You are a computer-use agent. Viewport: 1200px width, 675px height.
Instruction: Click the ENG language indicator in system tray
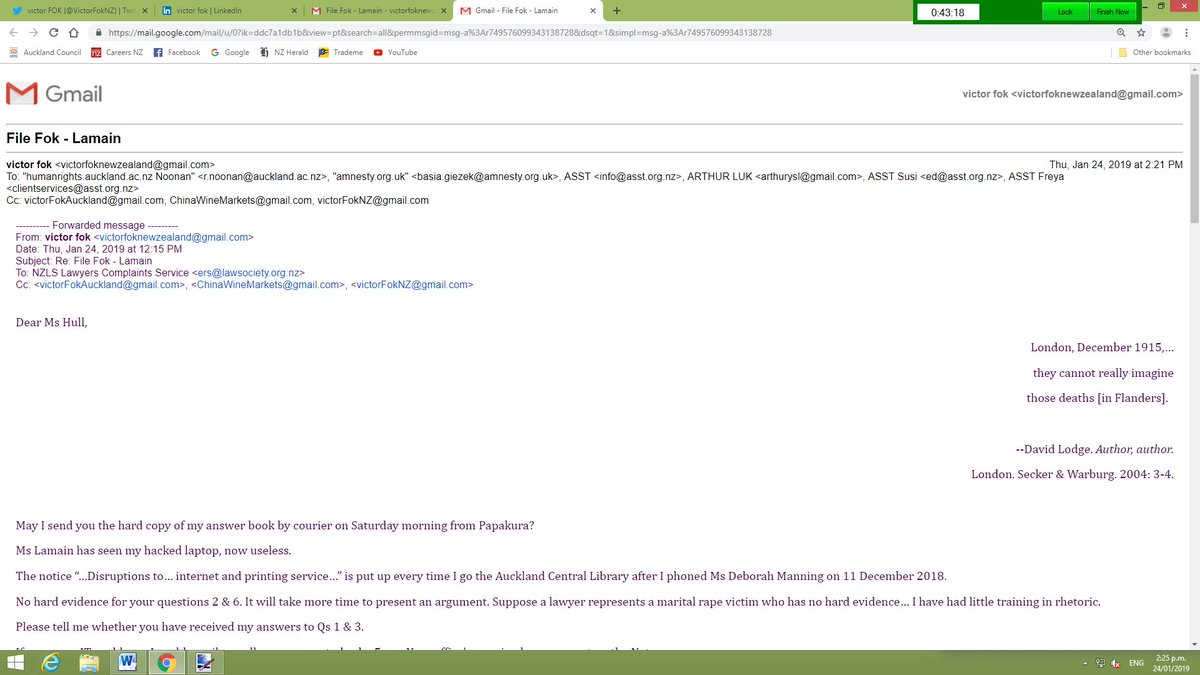(1137, 663)
